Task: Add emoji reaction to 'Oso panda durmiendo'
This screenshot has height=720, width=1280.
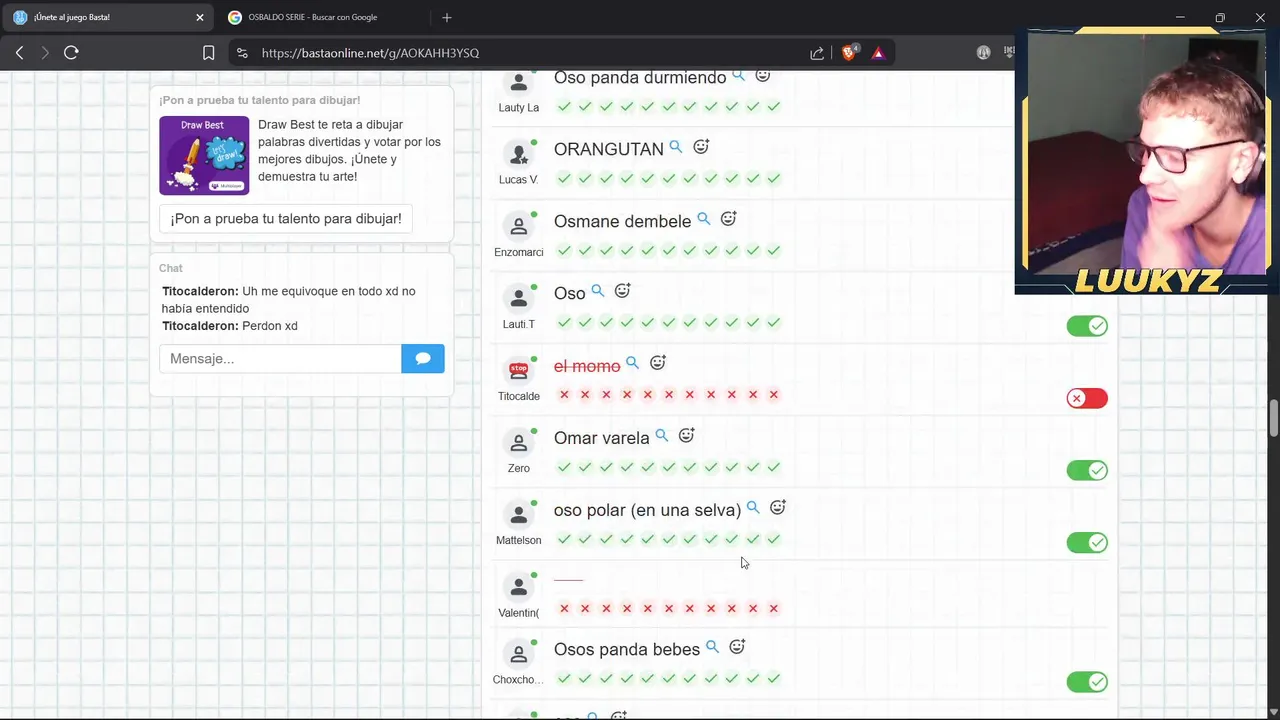Action: (x=763, y=76)
